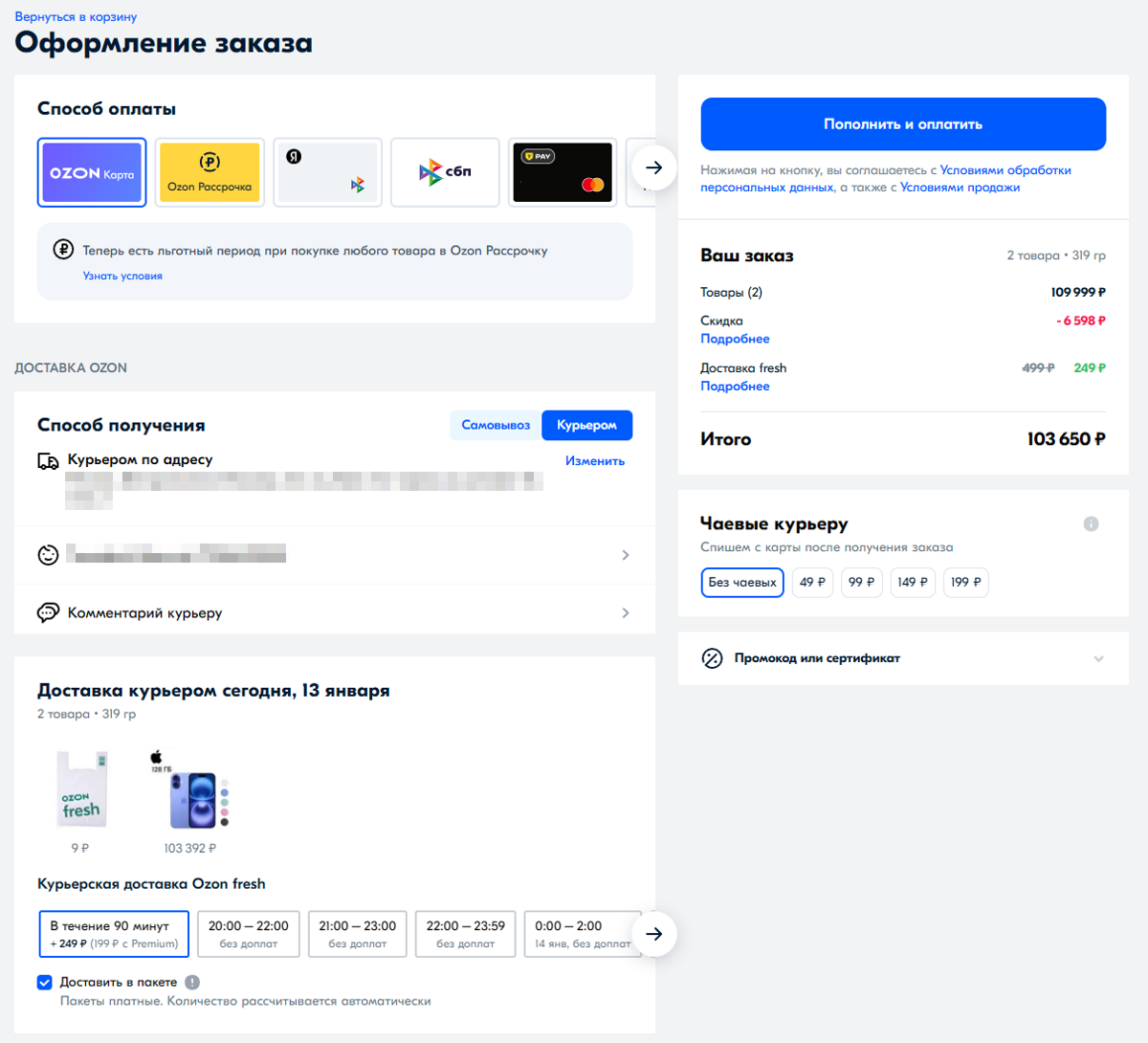Screen dimensions: 1148x1043
Task: Expand Промокод или сертификат section
Action: (1098, 658)
